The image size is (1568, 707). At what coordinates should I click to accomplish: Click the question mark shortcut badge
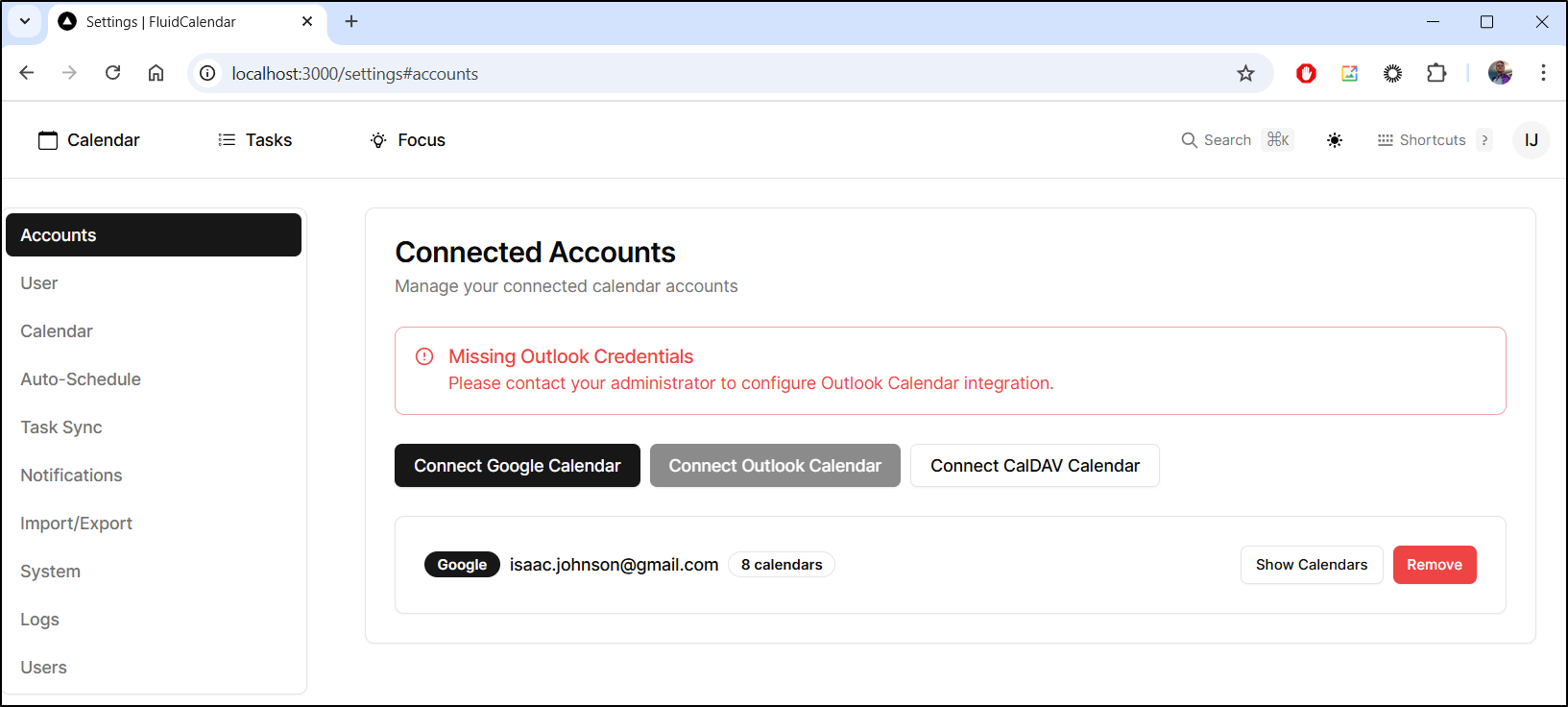click(1484, 140)
